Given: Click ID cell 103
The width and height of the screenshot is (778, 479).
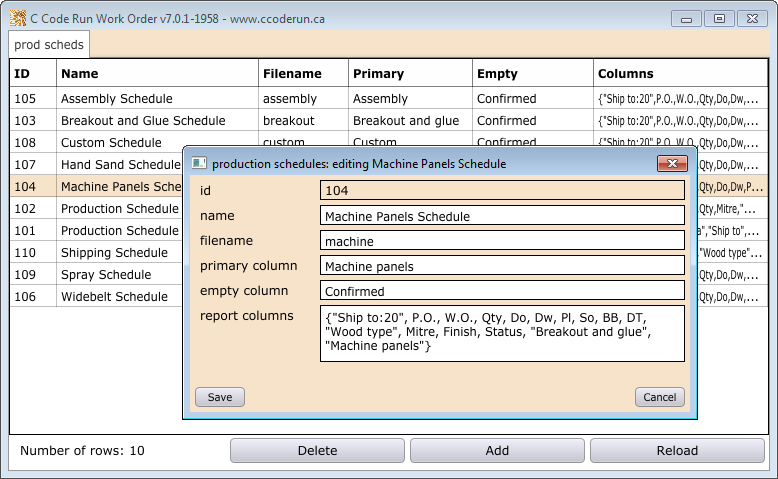Looking at the screenshot, I should tap(33, 121).
